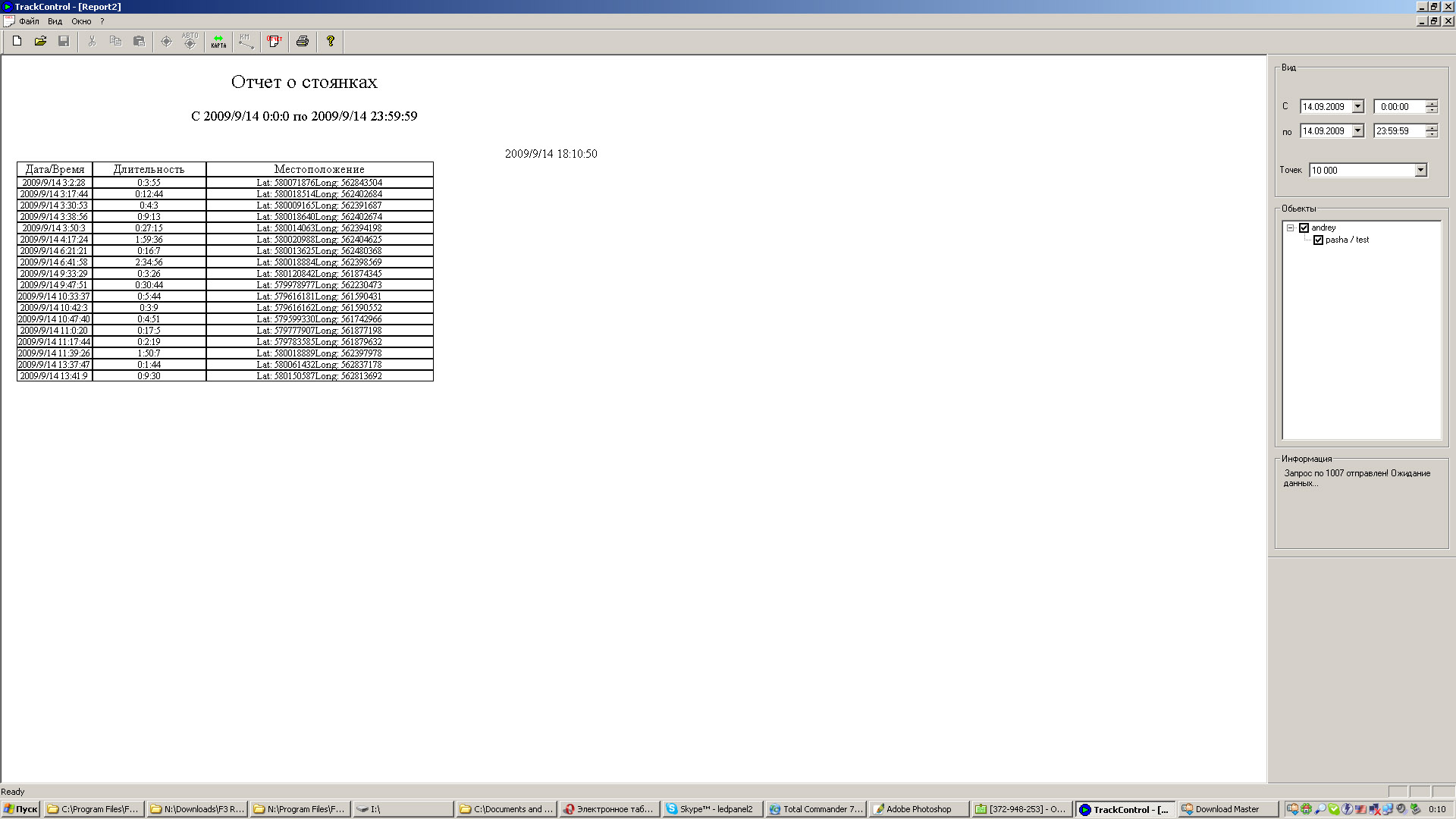
Task: Uncheck the andrey object checkbox
Action: (x=1304, y=227)
